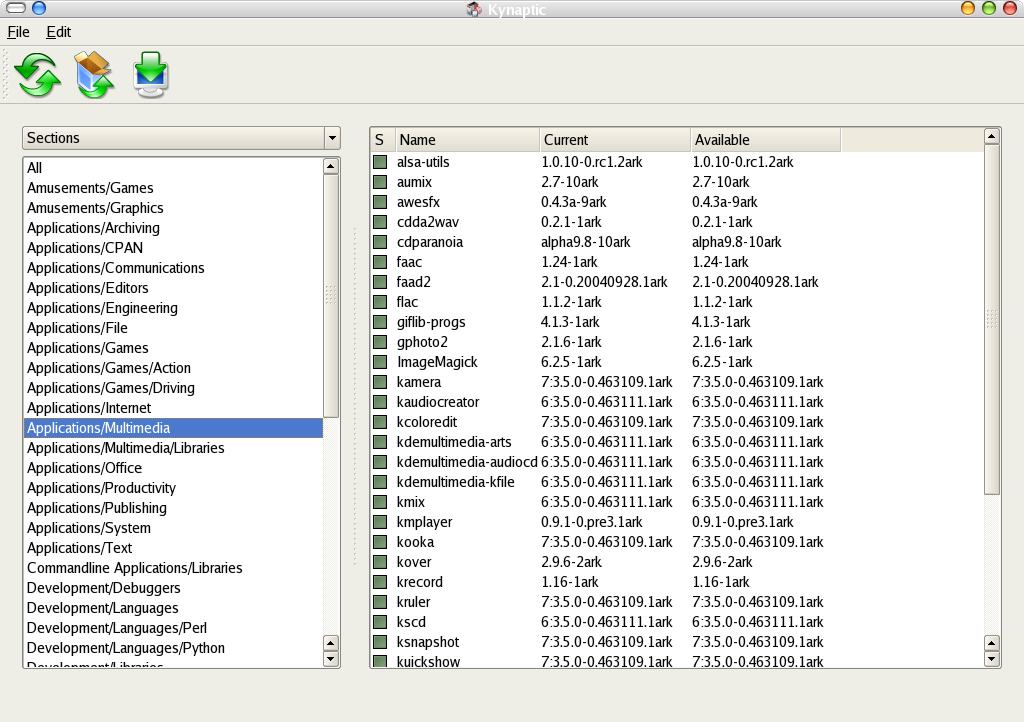Viewport: 1024px width, 722px height.
Task: Toggle status box for kscd
Action: (380, 621)
